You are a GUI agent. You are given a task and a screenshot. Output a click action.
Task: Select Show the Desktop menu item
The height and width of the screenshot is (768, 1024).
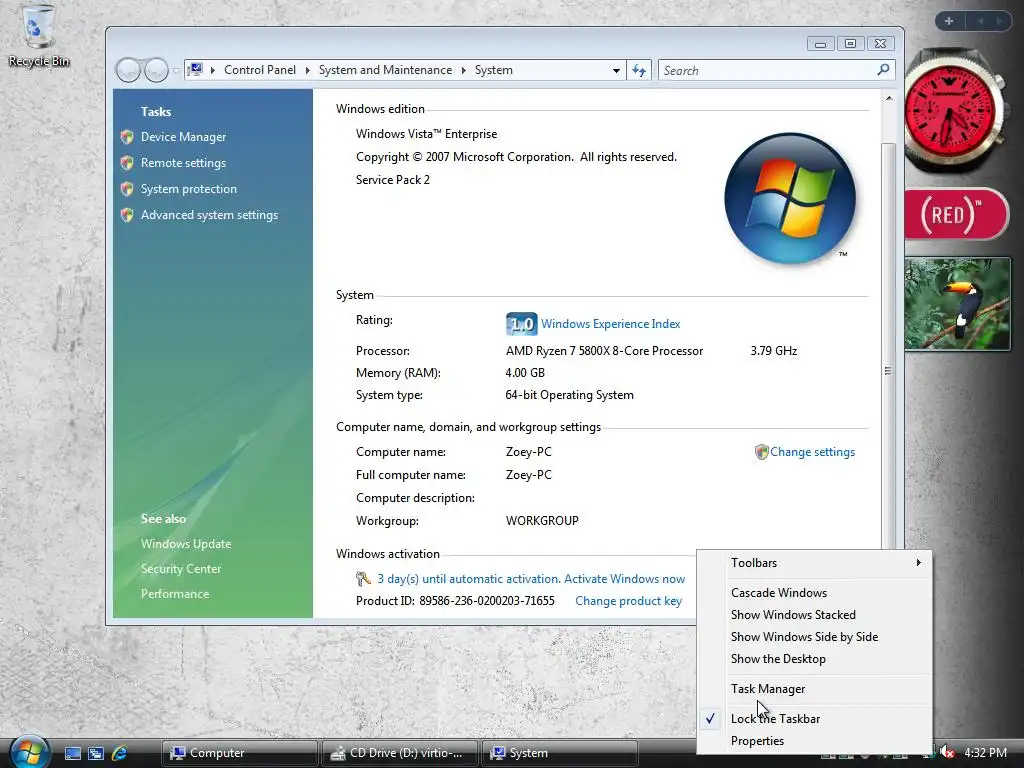814,660
